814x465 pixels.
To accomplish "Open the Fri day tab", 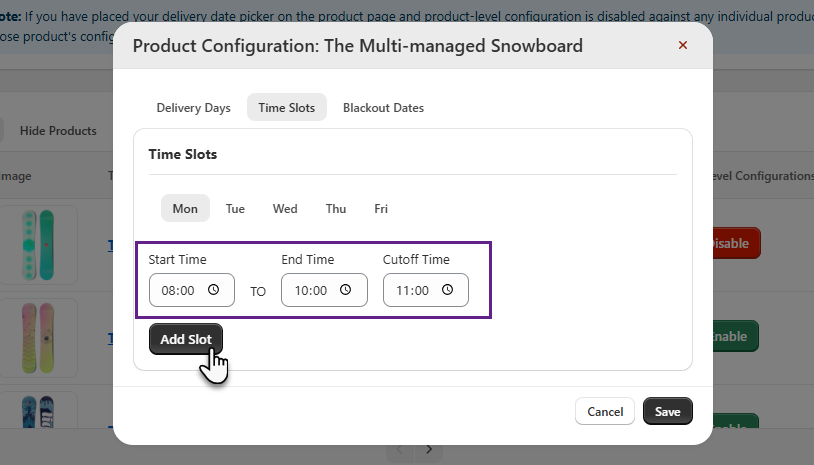I will (x=381, y=209).
